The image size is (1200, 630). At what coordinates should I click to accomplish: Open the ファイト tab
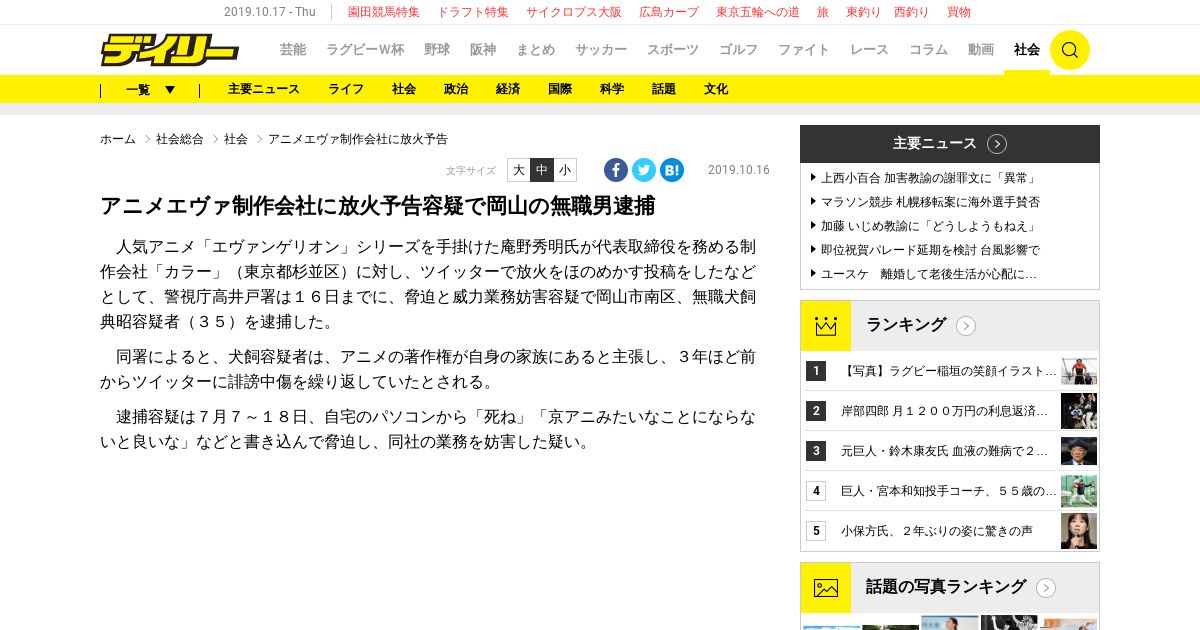[804, 50]
